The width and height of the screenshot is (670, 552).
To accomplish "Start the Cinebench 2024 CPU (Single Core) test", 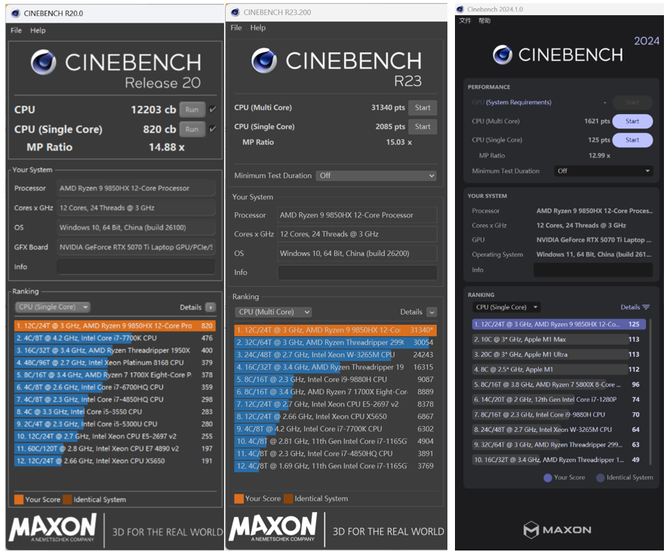I will 632,140.
